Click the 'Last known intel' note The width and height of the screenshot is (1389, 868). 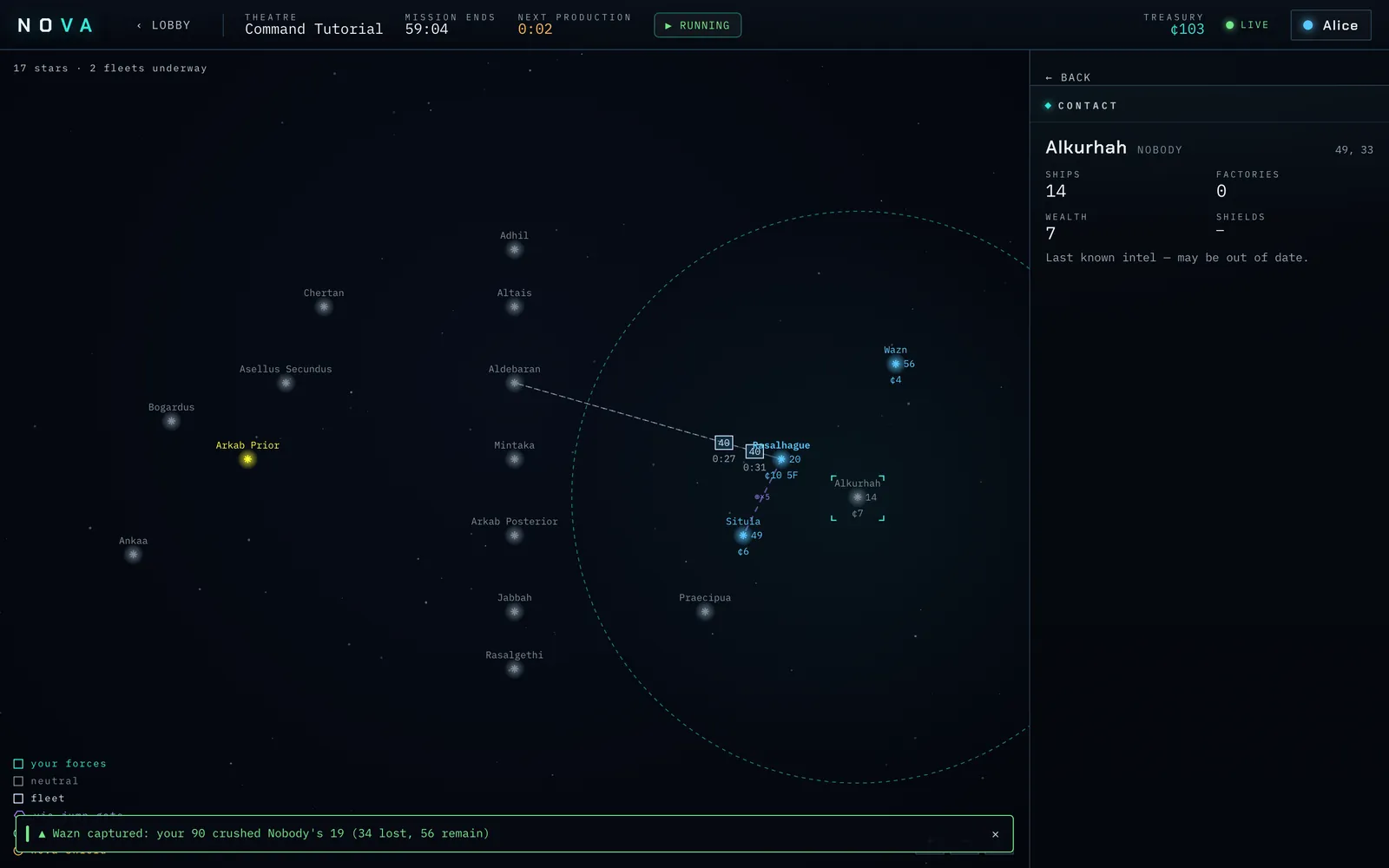click(x=1176, y=258)
